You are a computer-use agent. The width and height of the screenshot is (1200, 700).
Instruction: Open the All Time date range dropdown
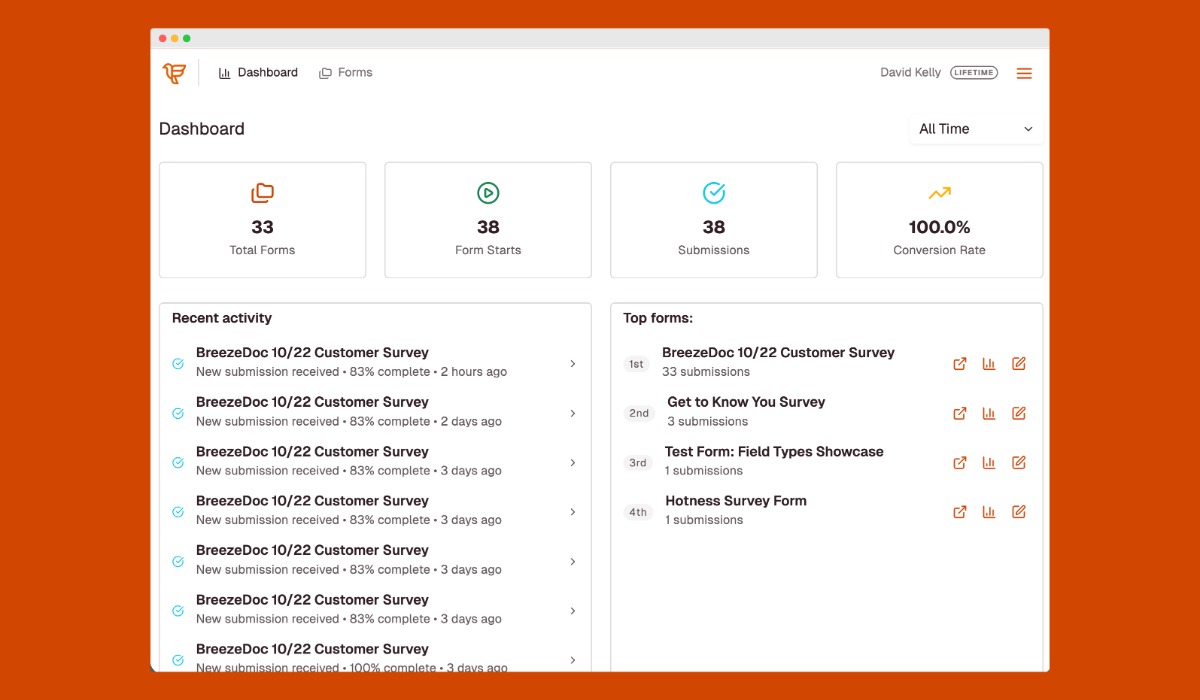click(976, 129)
